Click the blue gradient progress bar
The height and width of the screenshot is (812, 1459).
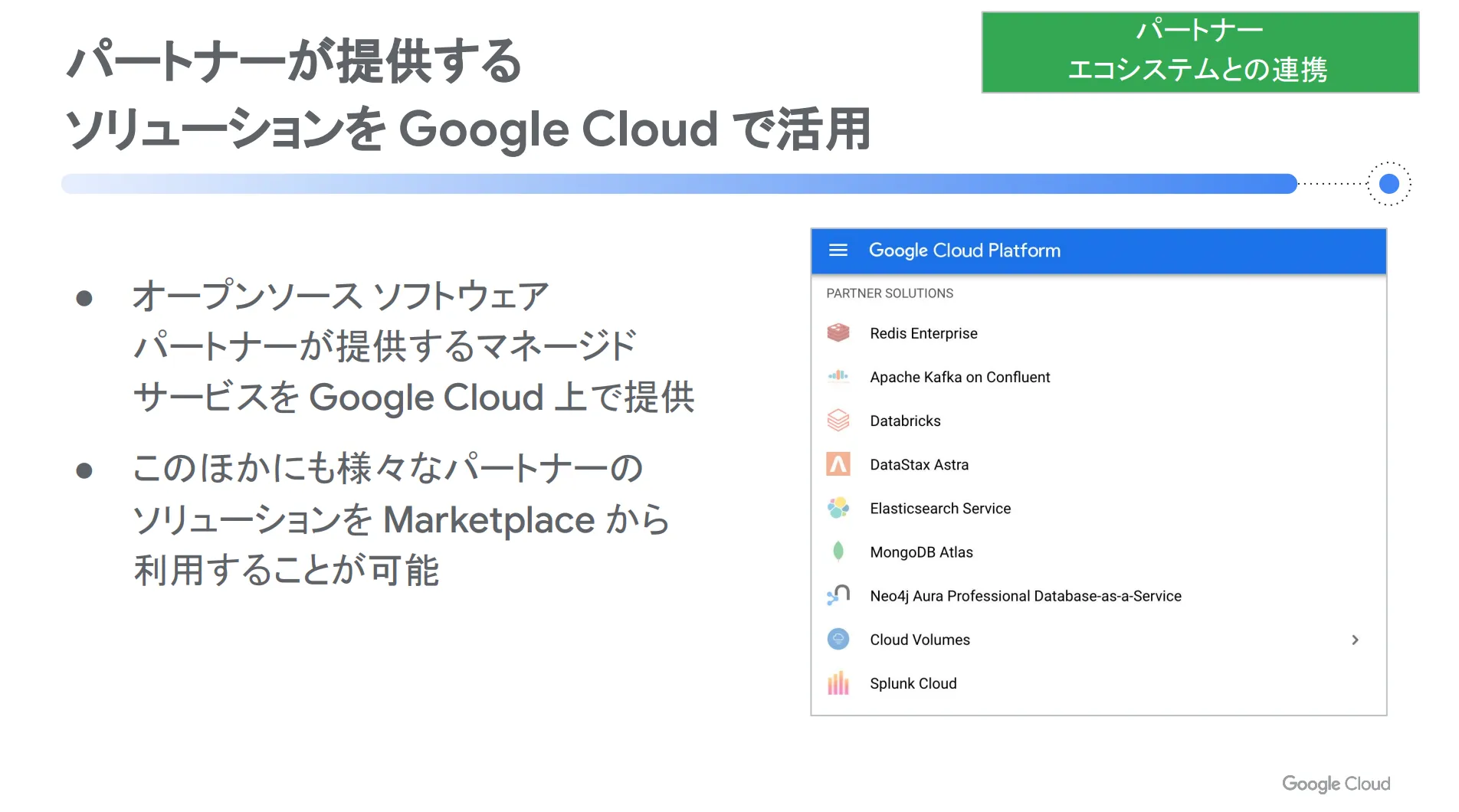679,184
